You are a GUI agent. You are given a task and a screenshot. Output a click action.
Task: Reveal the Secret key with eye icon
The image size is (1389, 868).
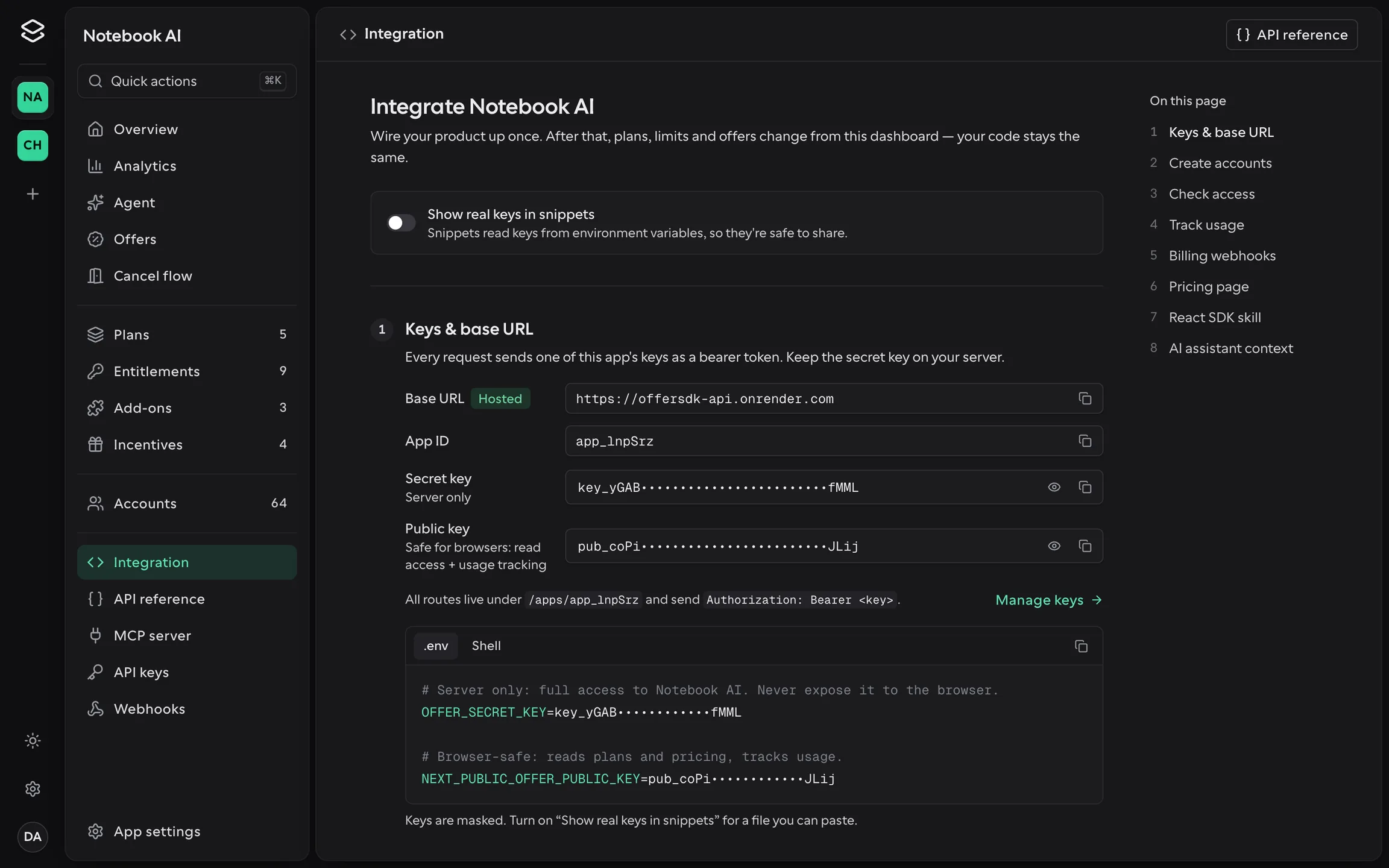click(1054, 487)
